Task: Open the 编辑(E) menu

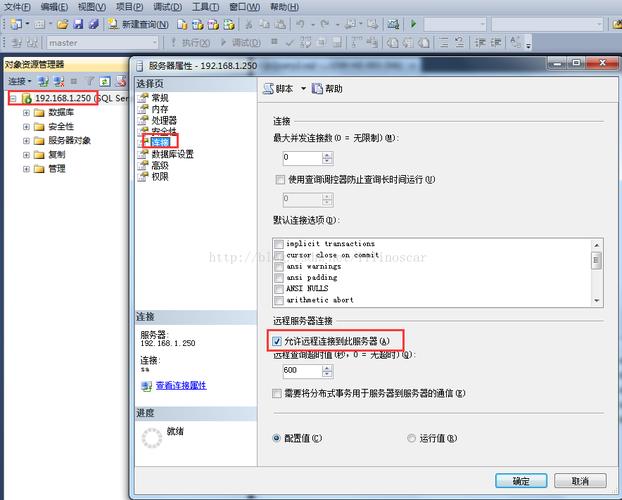Action: [54, 7]
